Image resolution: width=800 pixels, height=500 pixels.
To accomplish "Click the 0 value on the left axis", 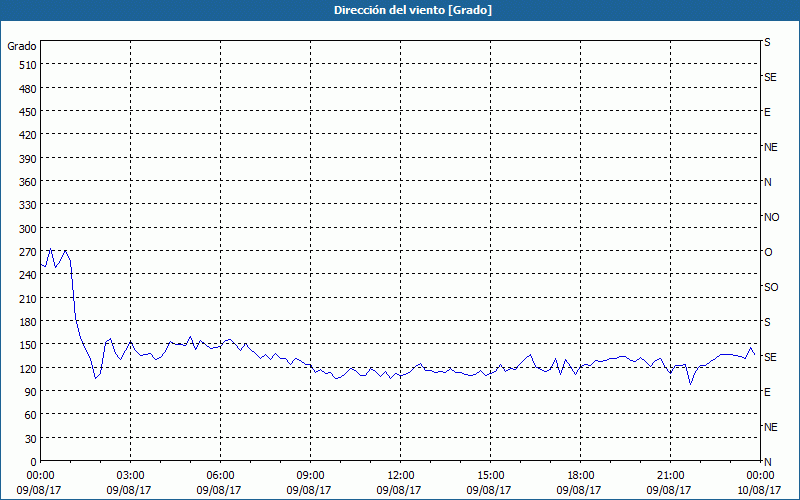I will [34, 462].
